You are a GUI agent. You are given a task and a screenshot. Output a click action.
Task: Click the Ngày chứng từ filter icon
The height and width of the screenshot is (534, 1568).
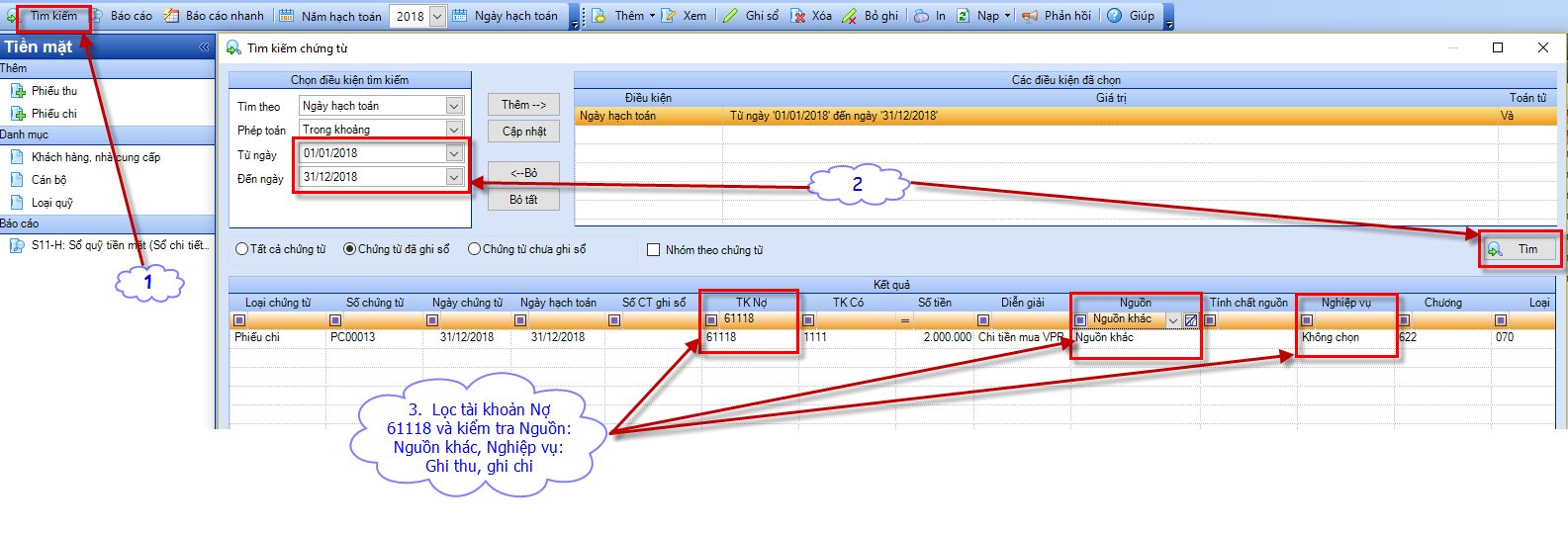[x=432, y=320]
